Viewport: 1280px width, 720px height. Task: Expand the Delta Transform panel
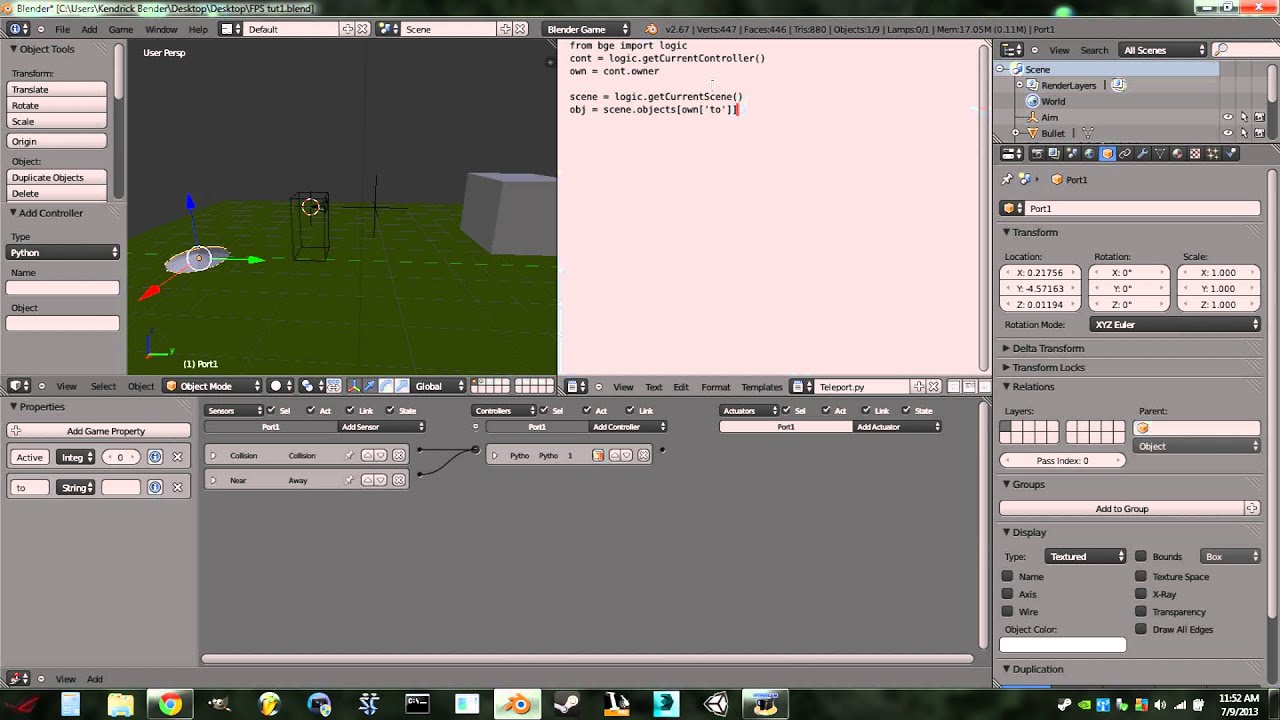[1048, 348]
